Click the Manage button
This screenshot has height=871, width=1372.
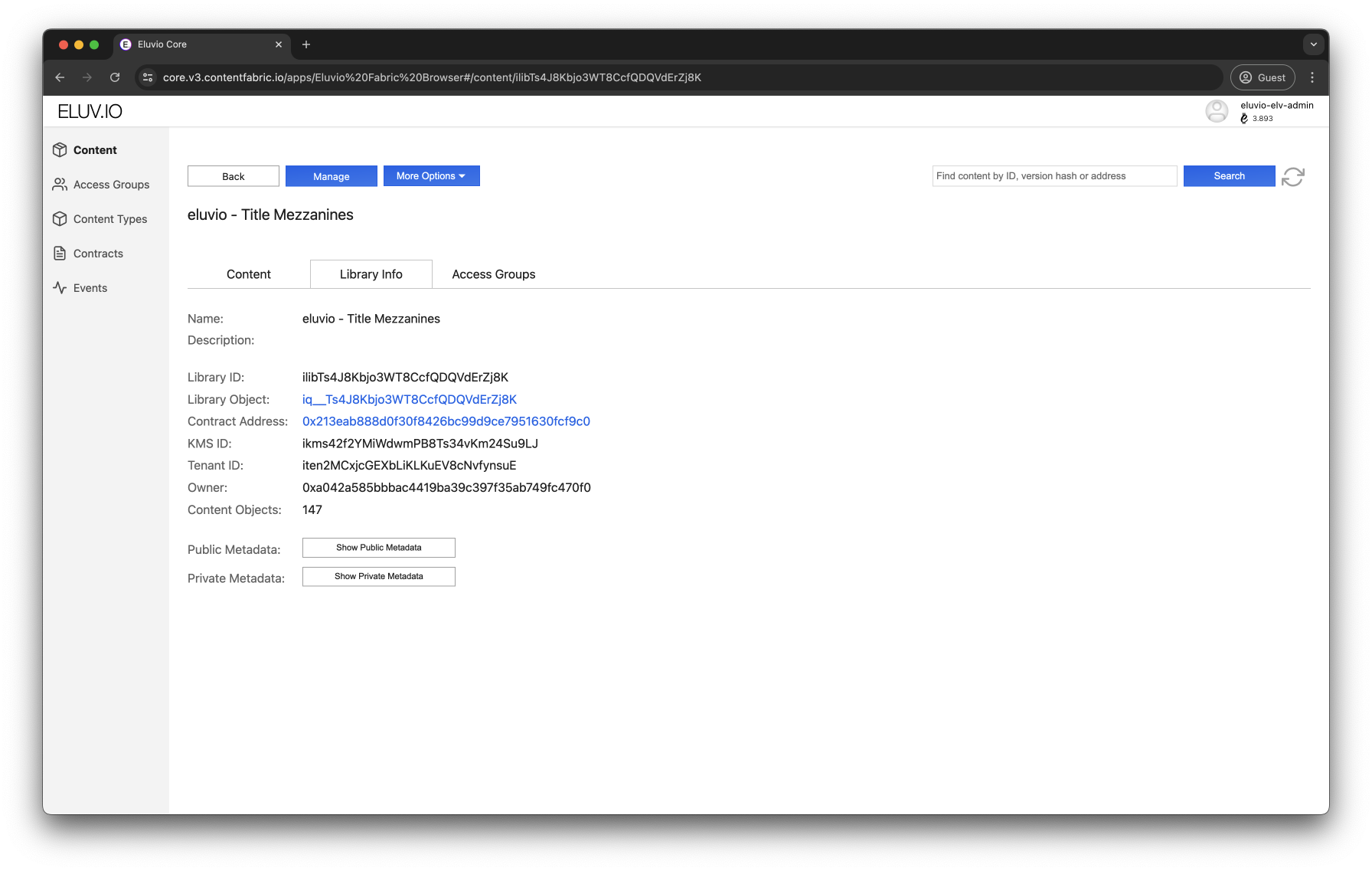coord(332,176)
